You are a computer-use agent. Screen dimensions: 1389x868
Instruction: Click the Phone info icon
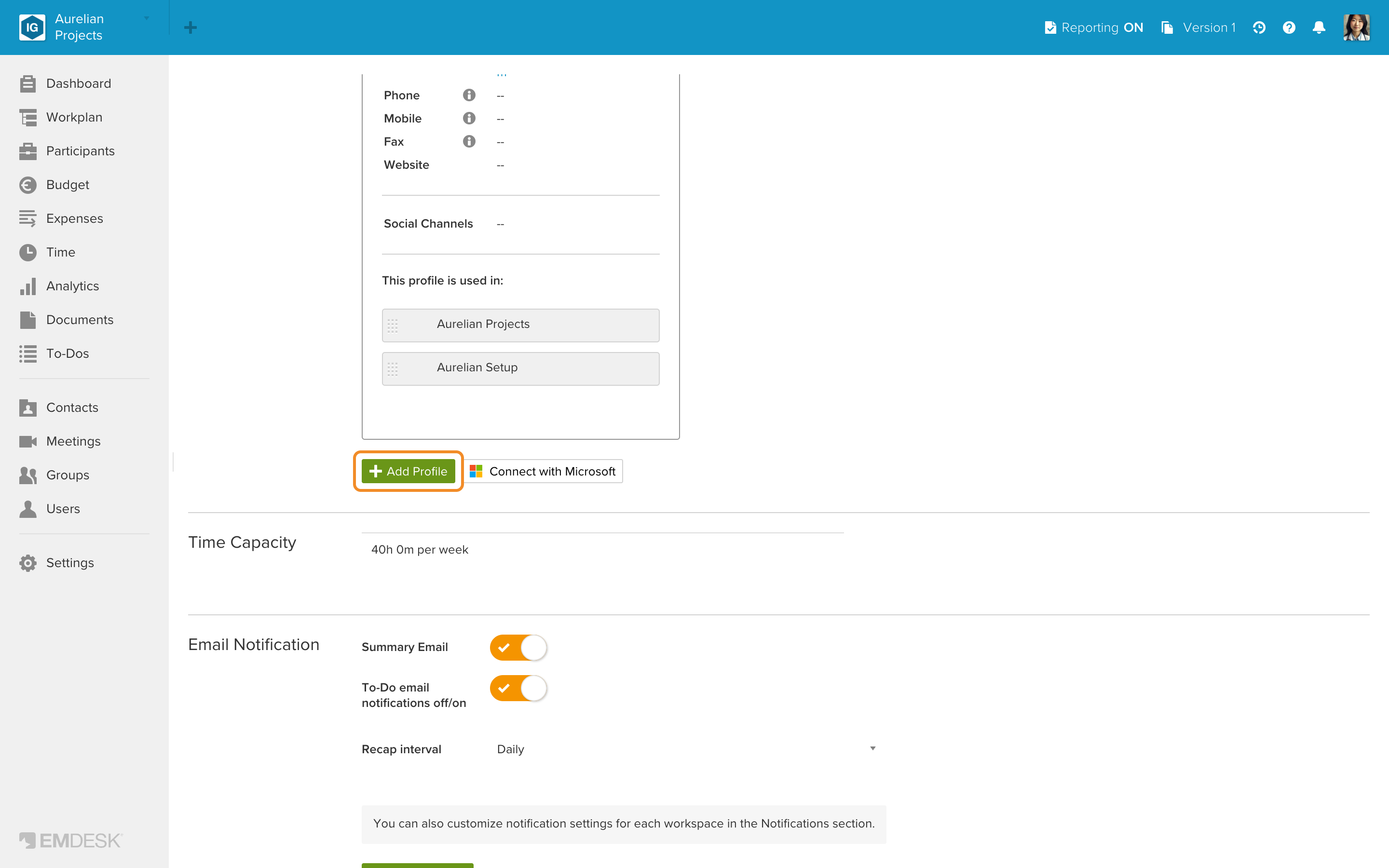click(x=469, y=95)
